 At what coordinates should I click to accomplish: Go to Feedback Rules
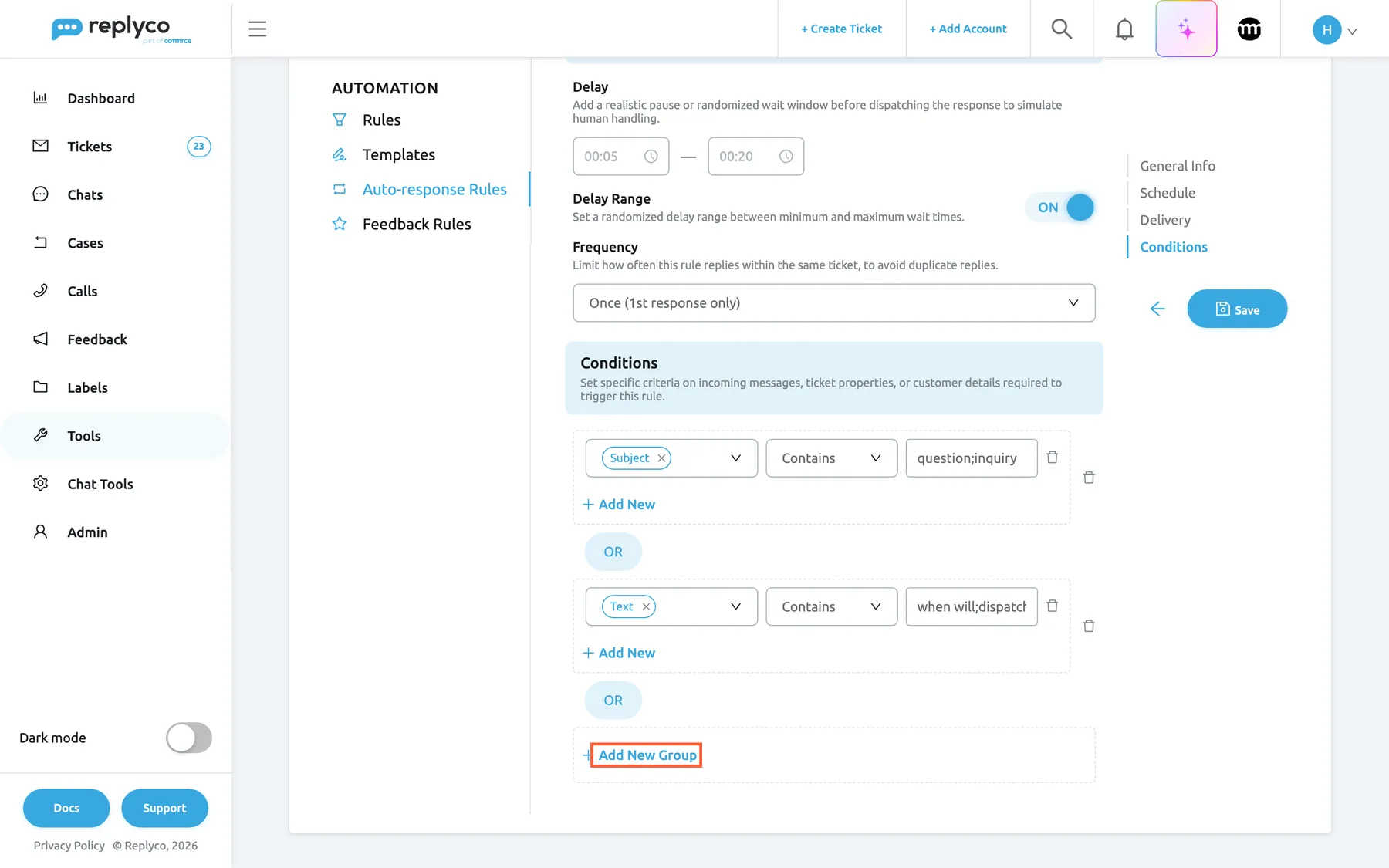pyautogui.click(x=417, y=224)
